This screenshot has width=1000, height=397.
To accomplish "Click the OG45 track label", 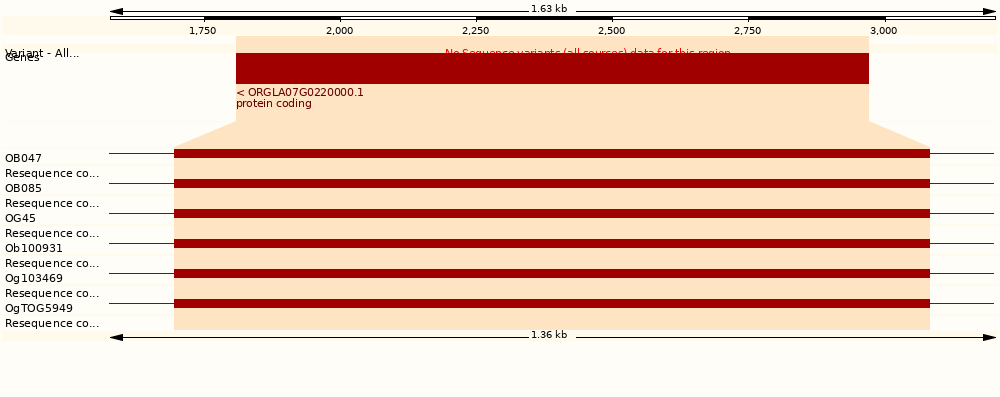I will coord(20,218).
